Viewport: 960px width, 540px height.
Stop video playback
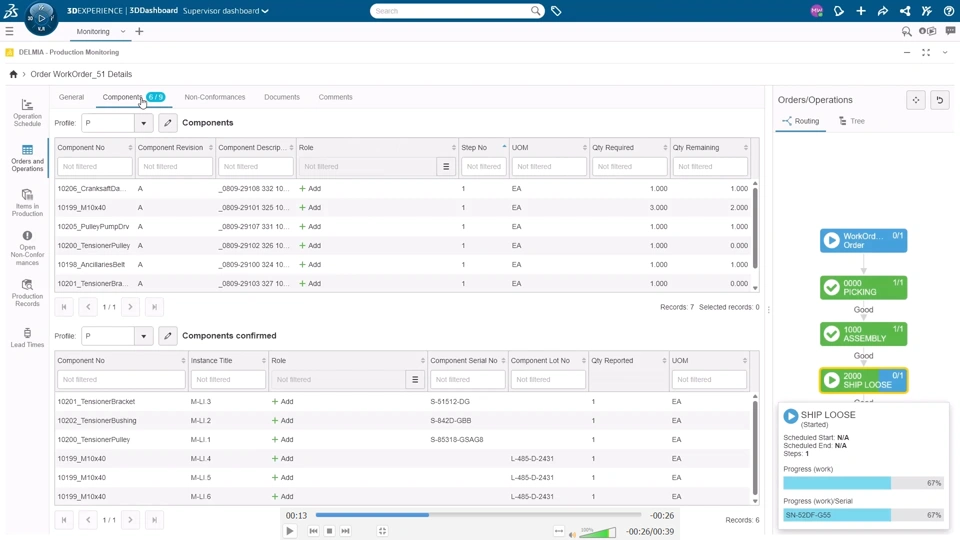click(x=329, y=531)
